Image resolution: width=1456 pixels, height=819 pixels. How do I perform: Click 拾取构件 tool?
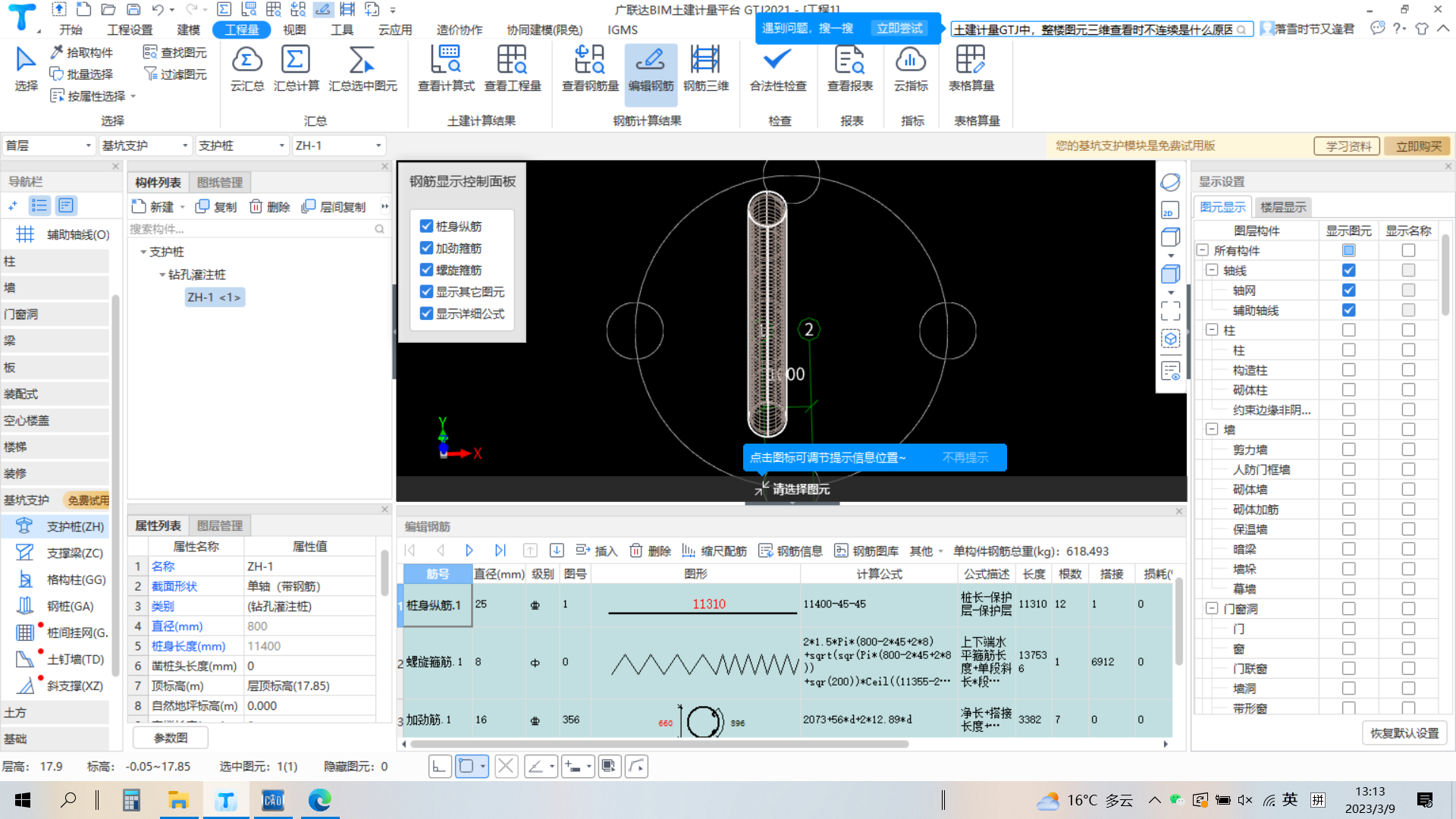pos(81,52)
